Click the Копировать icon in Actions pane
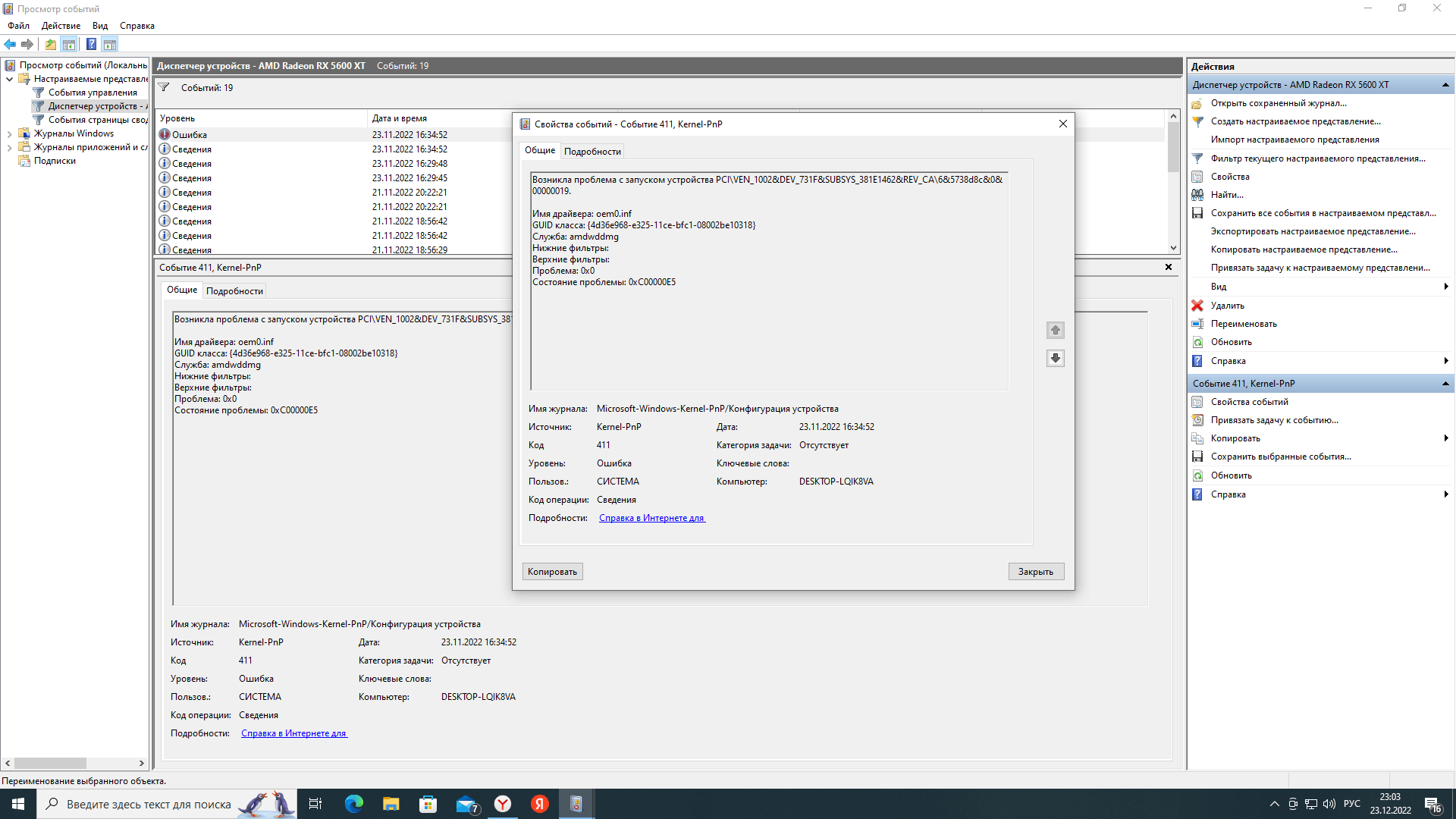Screen dimensions: 1456x819 (x=1197, y=438)
